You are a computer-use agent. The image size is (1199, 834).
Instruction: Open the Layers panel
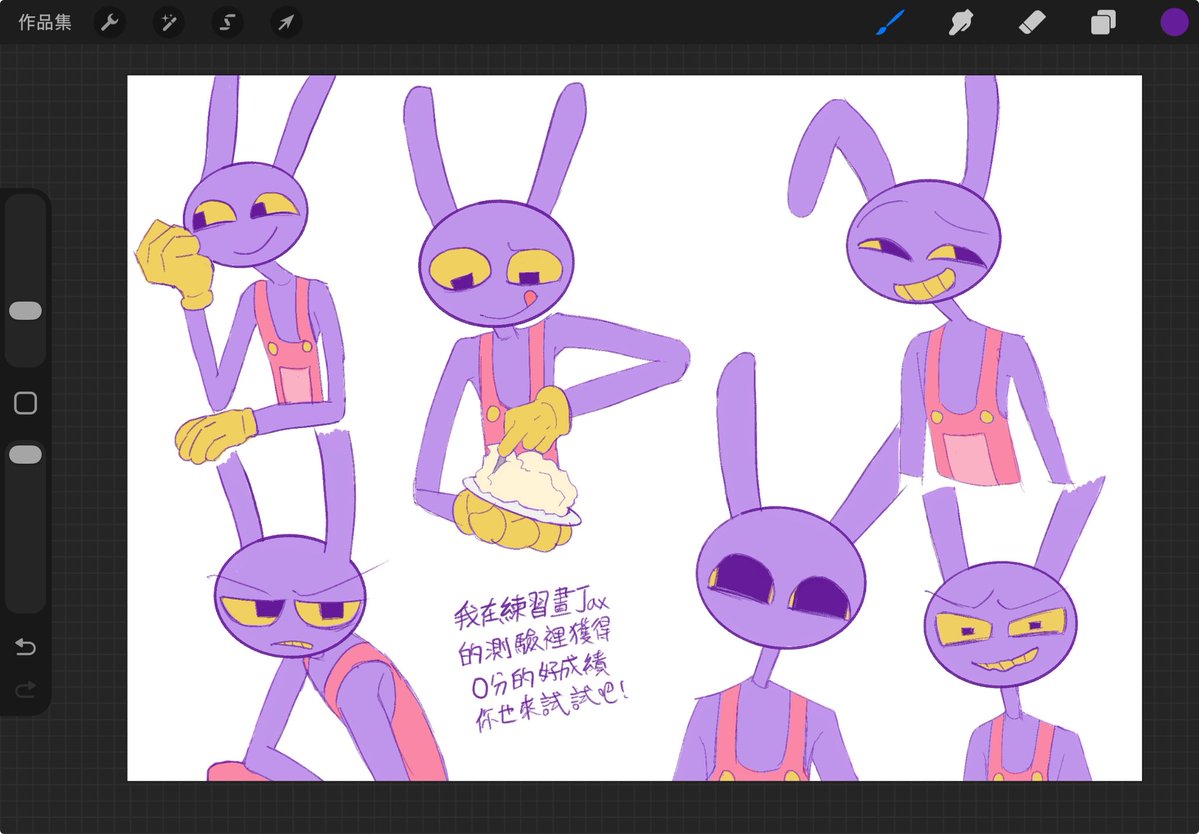[x=1103, y=22]
